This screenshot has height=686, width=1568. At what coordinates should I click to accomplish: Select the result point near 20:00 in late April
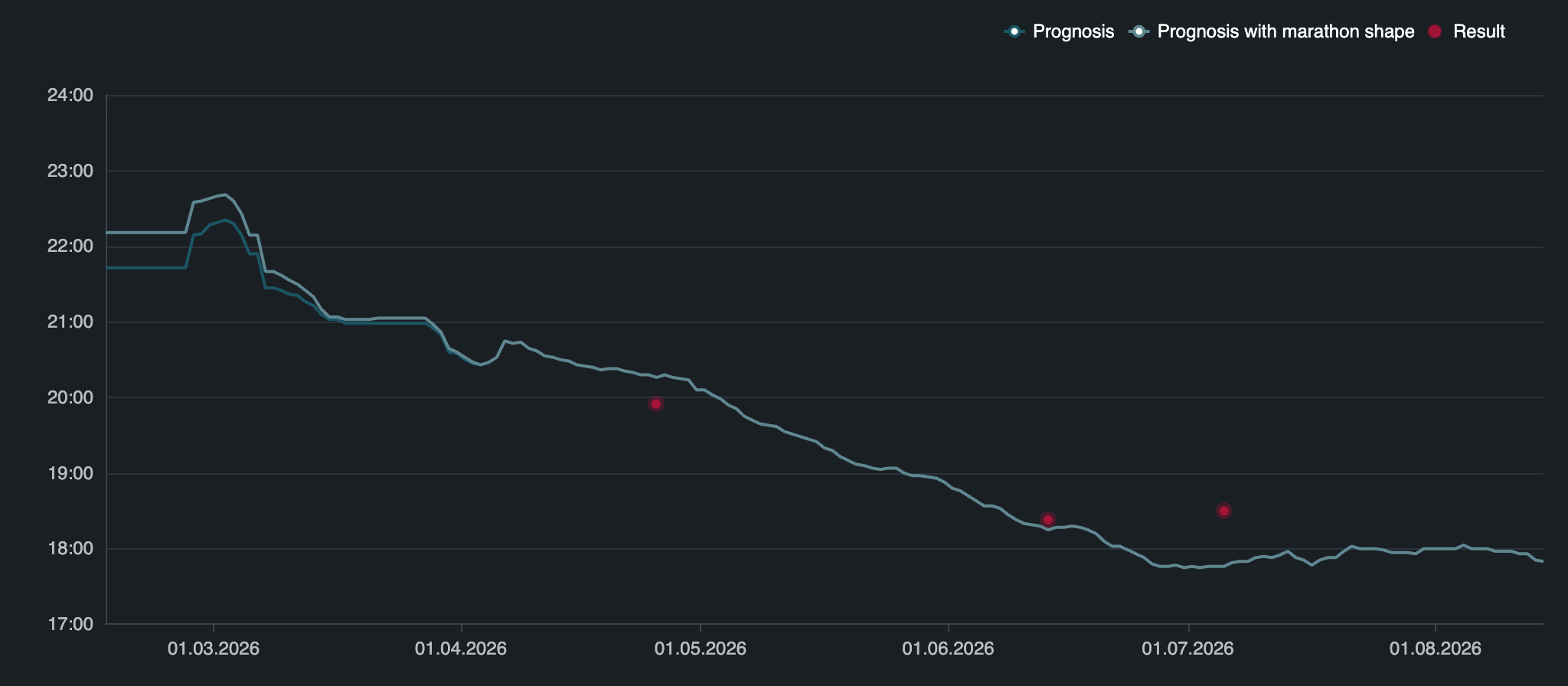point(656,403)
